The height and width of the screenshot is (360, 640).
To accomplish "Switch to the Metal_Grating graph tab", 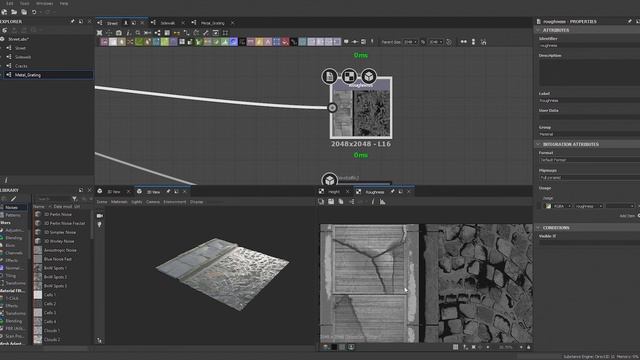I will click(x=213, y=23).
